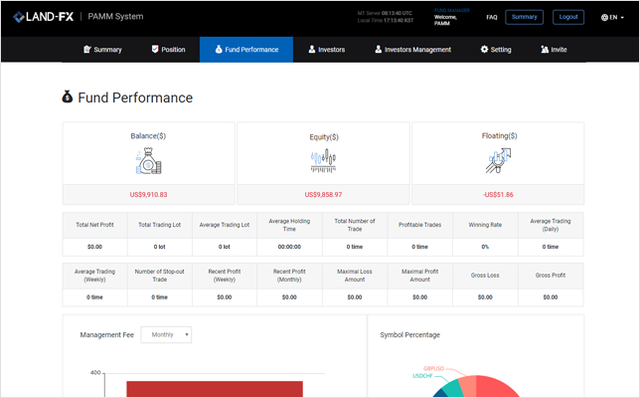Image resolution: width=640 pixels, height=398 pixels.
Task: Click the teal USDCHF pie slice
Action: pos(452,389)
